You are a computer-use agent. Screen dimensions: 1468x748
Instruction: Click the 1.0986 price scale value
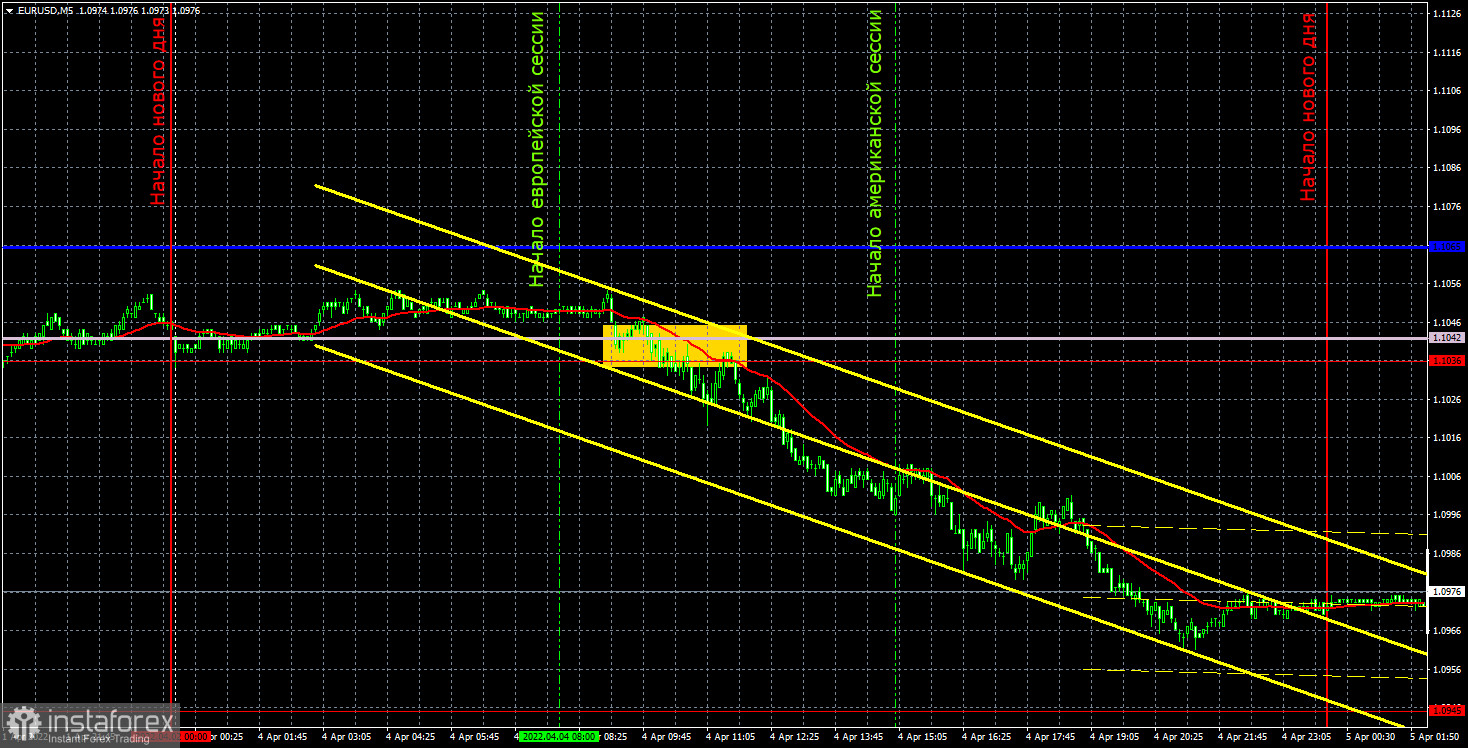pos(1447,553)
